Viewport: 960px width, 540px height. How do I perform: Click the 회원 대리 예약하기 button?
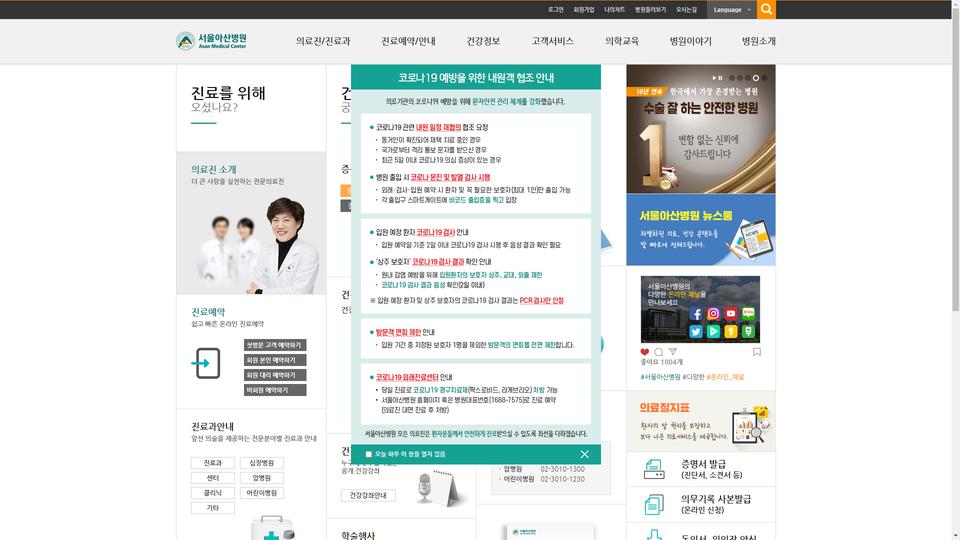point(275,375)
